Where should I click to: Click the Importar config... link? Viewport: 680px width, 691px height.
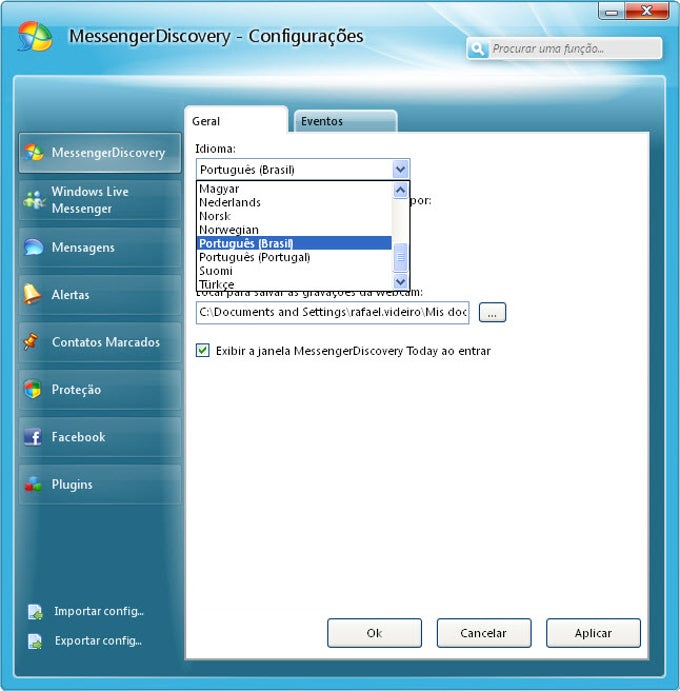99,611
